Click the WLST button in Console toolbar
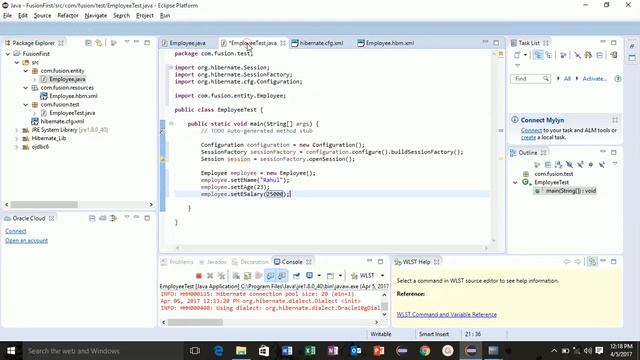The height and width of the screenshot is (360, 640). tap(362, 276)
